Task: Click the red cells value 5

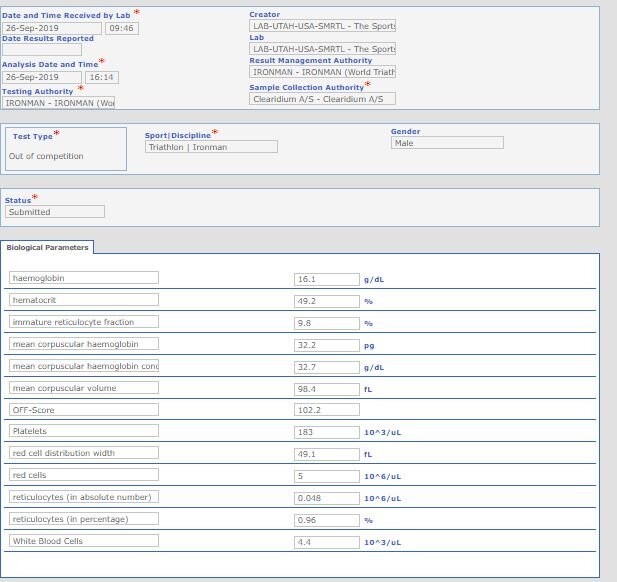Action: (x=327, y=476)
